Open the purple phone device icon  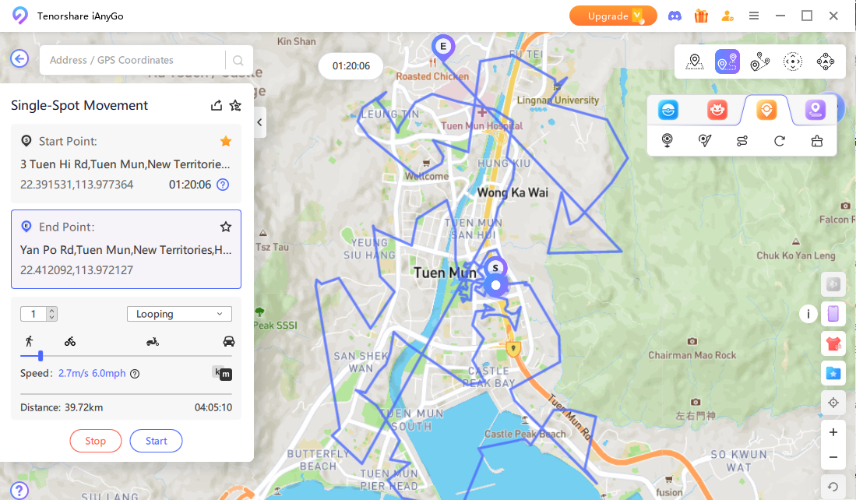coord(833,314)
